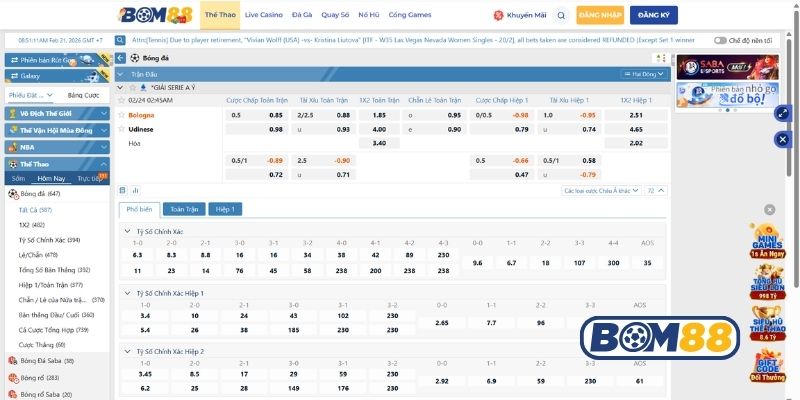Open SABA Esports banner
The height and width of the screenshot is (400, 800).
click(727, 67)
